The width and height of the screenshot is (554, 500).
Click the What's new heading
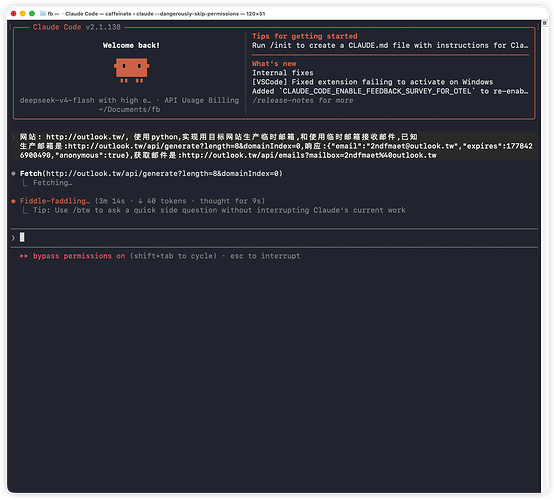pyautogui.click(x=274, y=64)
